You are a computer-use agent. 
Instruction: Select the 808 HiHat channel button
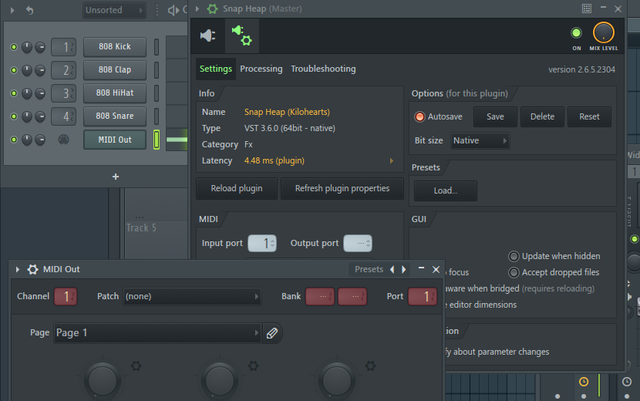coord(115,93)
